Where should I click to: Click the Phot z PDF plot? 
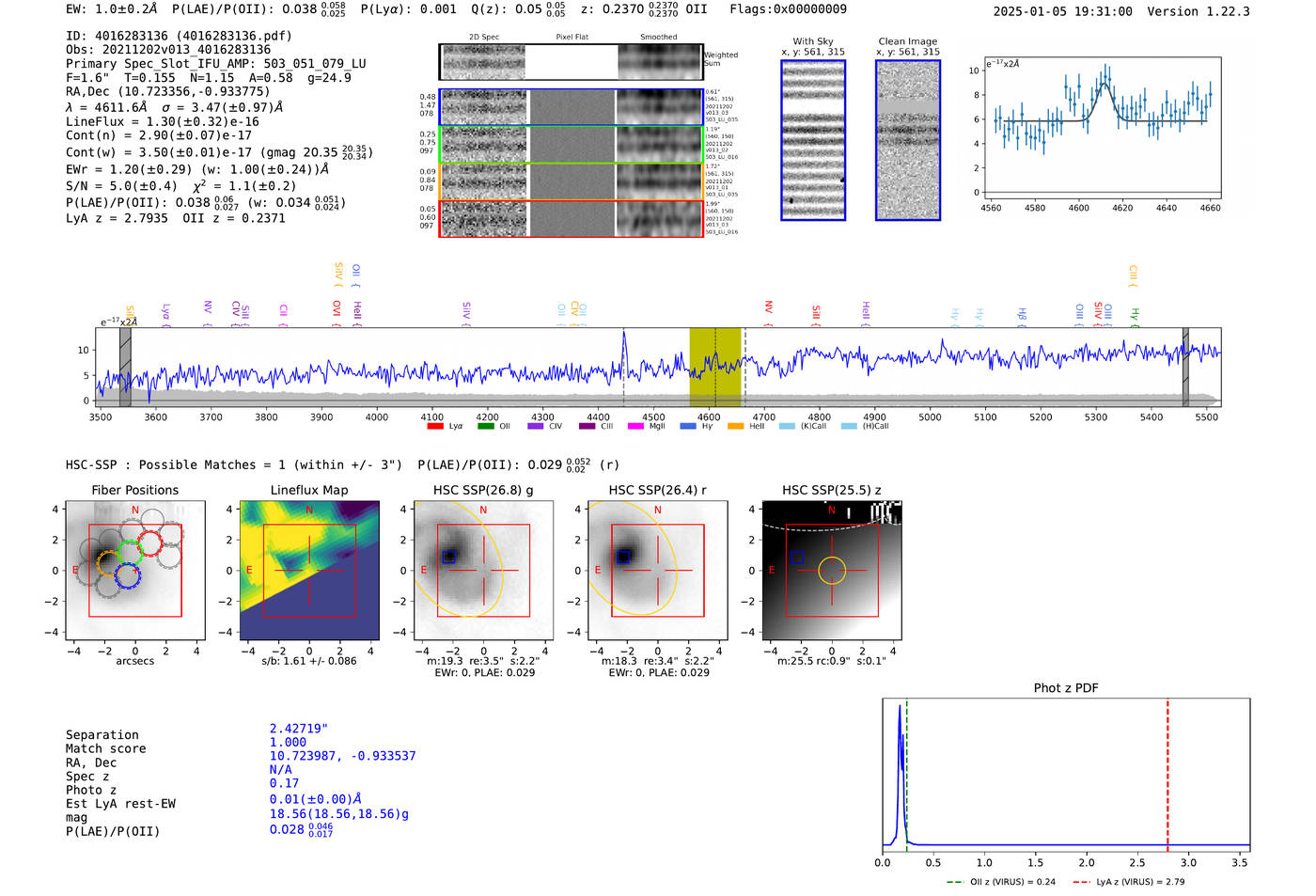click(x=1066, y=776)
